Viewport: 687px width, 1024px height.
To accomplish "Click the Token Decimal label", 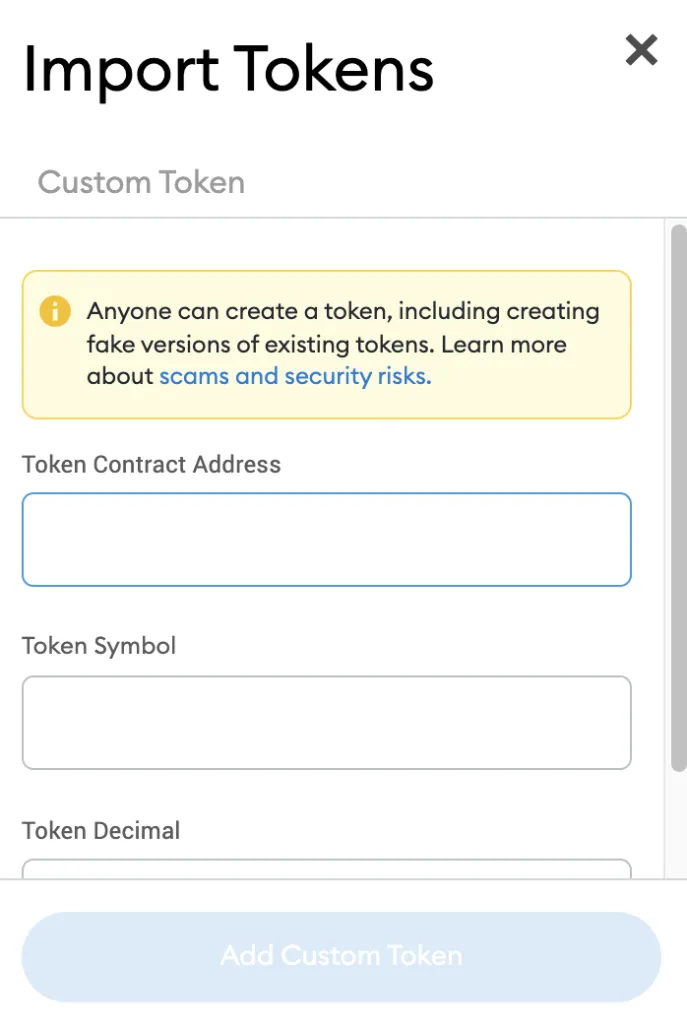I will 101,831.
